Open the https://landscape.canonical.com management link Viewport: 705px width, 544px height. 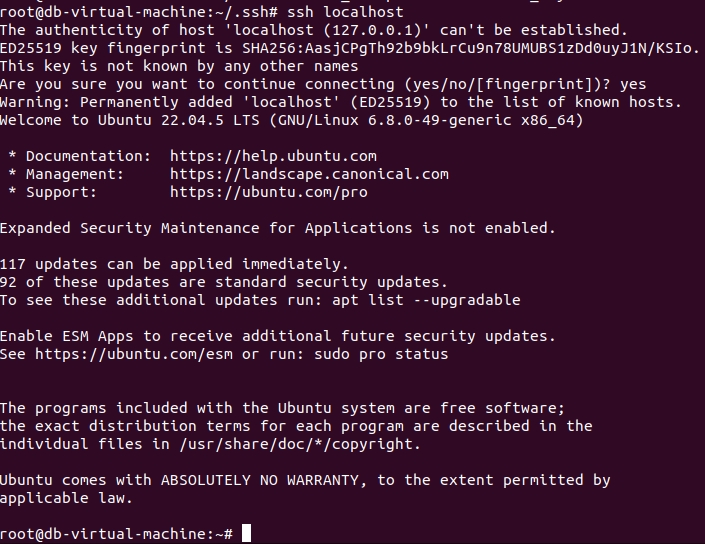pos(309,174)
